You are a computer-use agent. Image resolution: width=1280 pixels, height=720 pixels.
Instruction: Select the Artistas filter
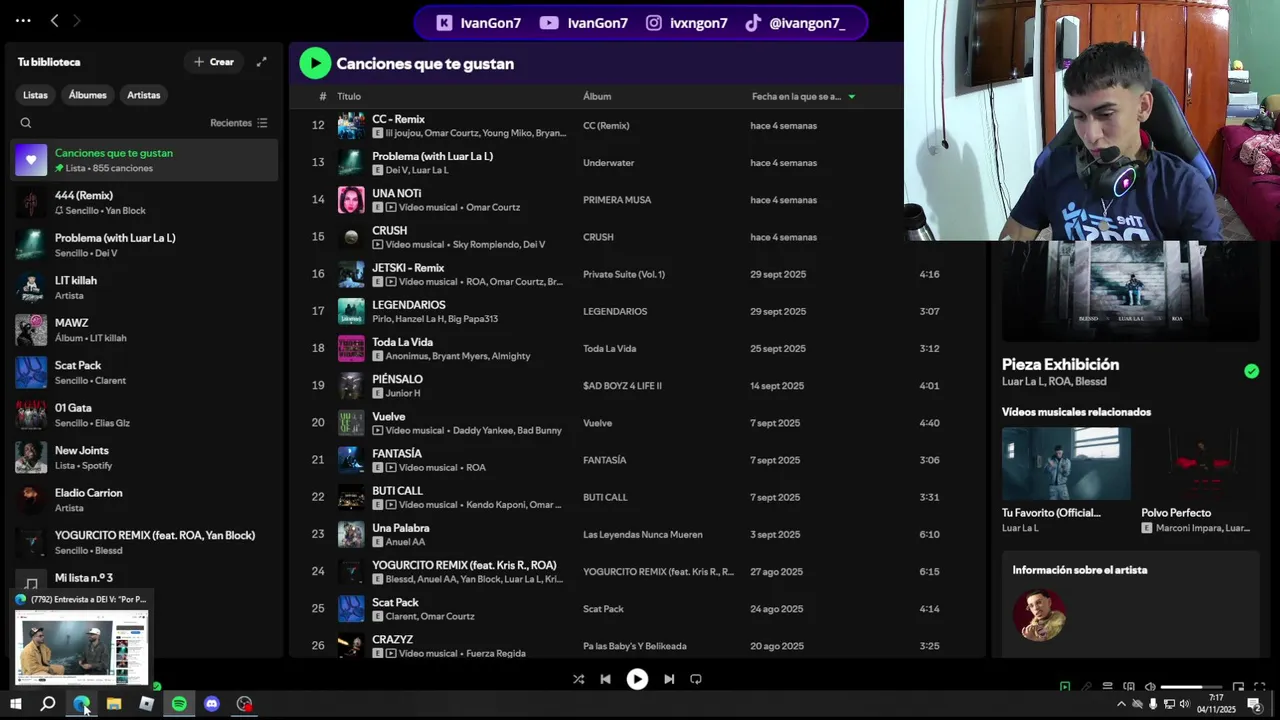[143, 95]
